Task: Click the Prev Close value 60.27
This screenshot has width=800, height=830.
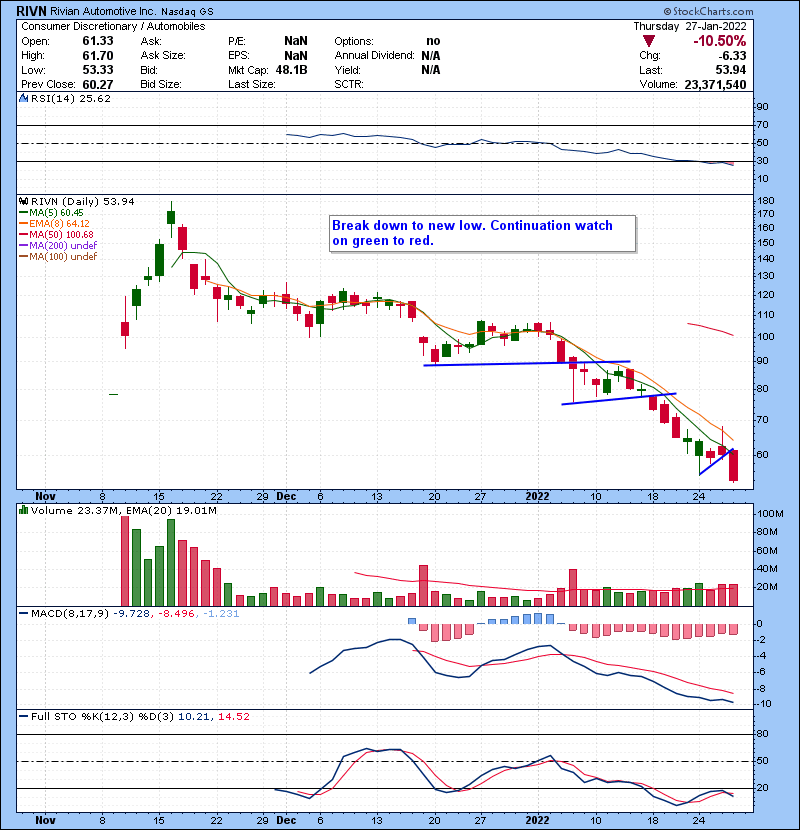Action: pos(97,85)
